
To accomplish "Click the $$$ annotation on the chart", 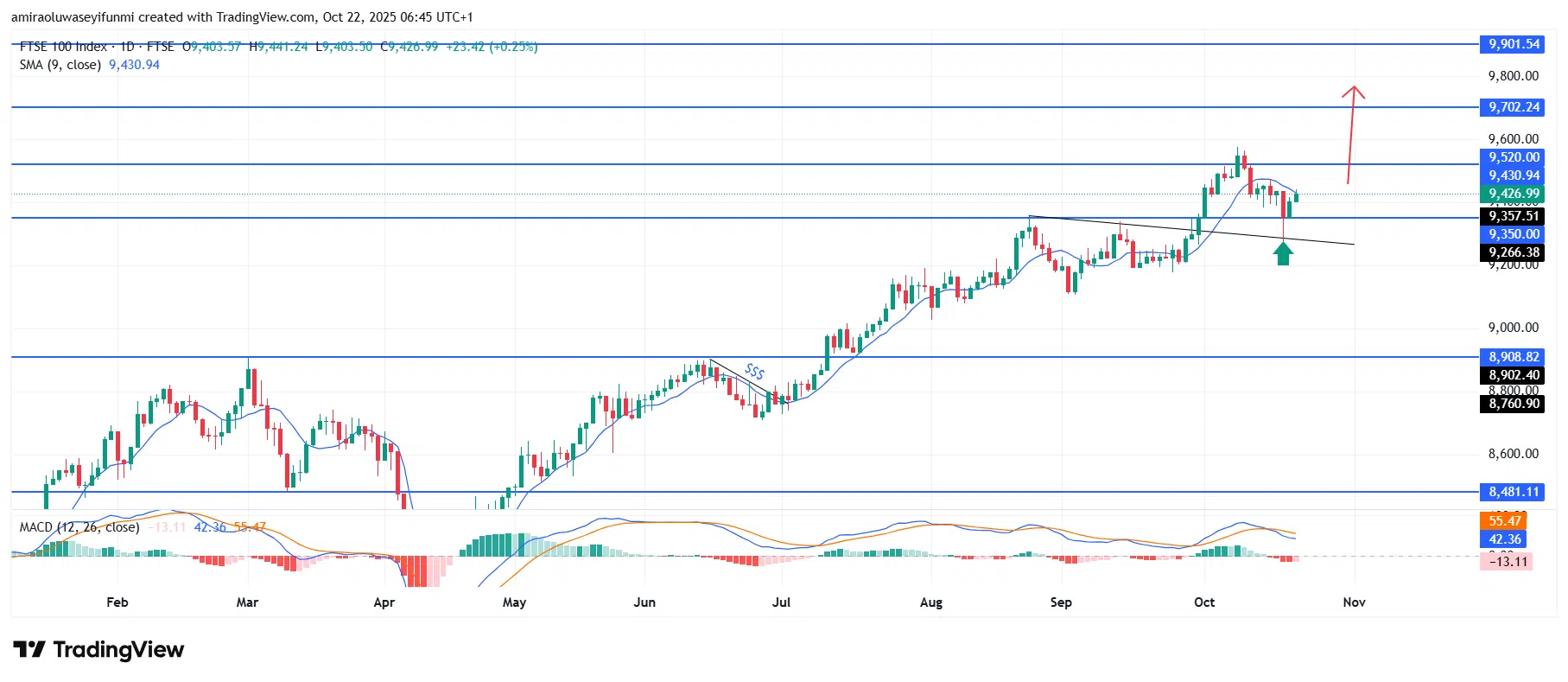I will (754, 372).
